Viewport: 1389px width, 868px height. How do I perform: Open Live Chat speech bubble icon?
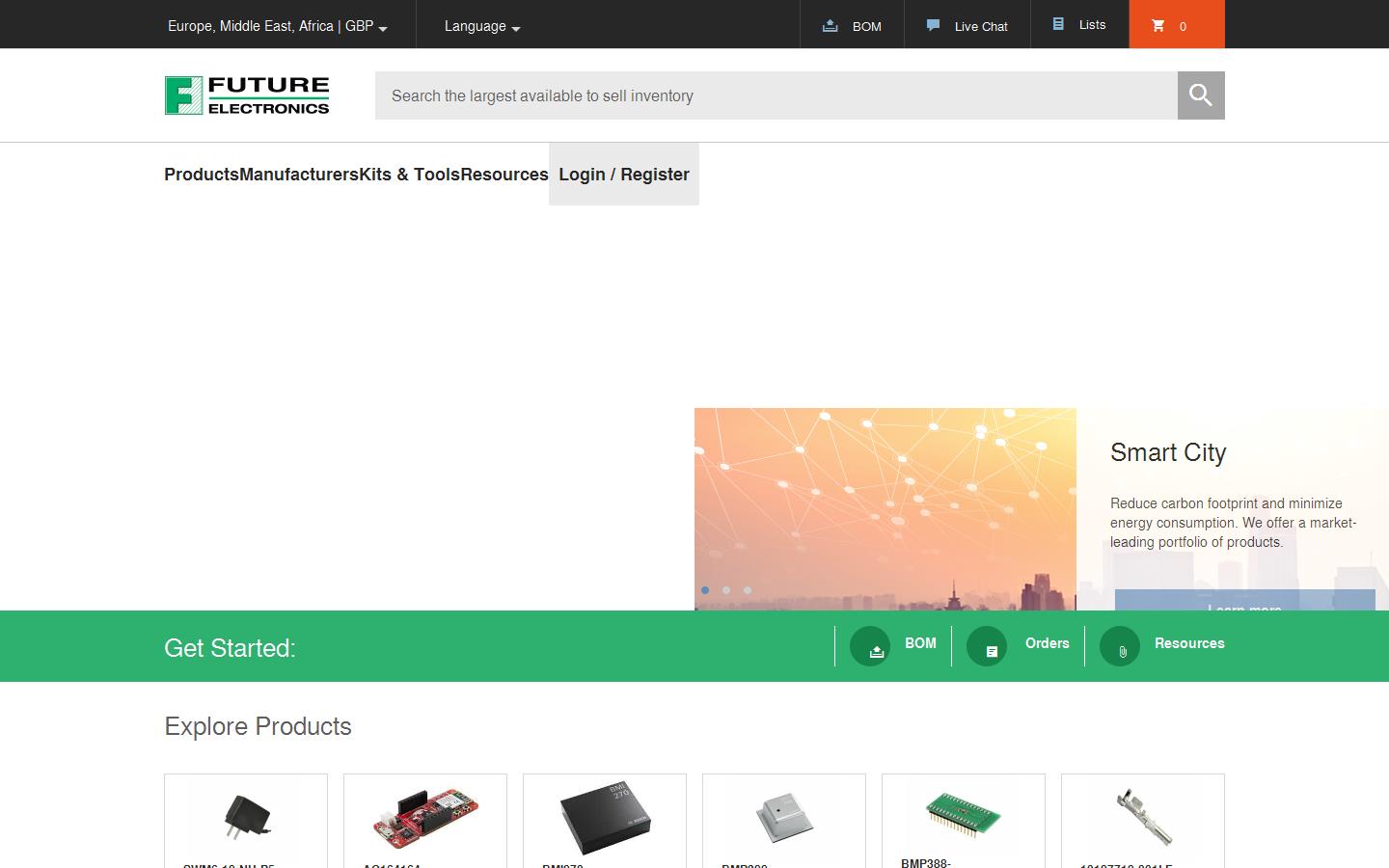(x=933, y=26)
